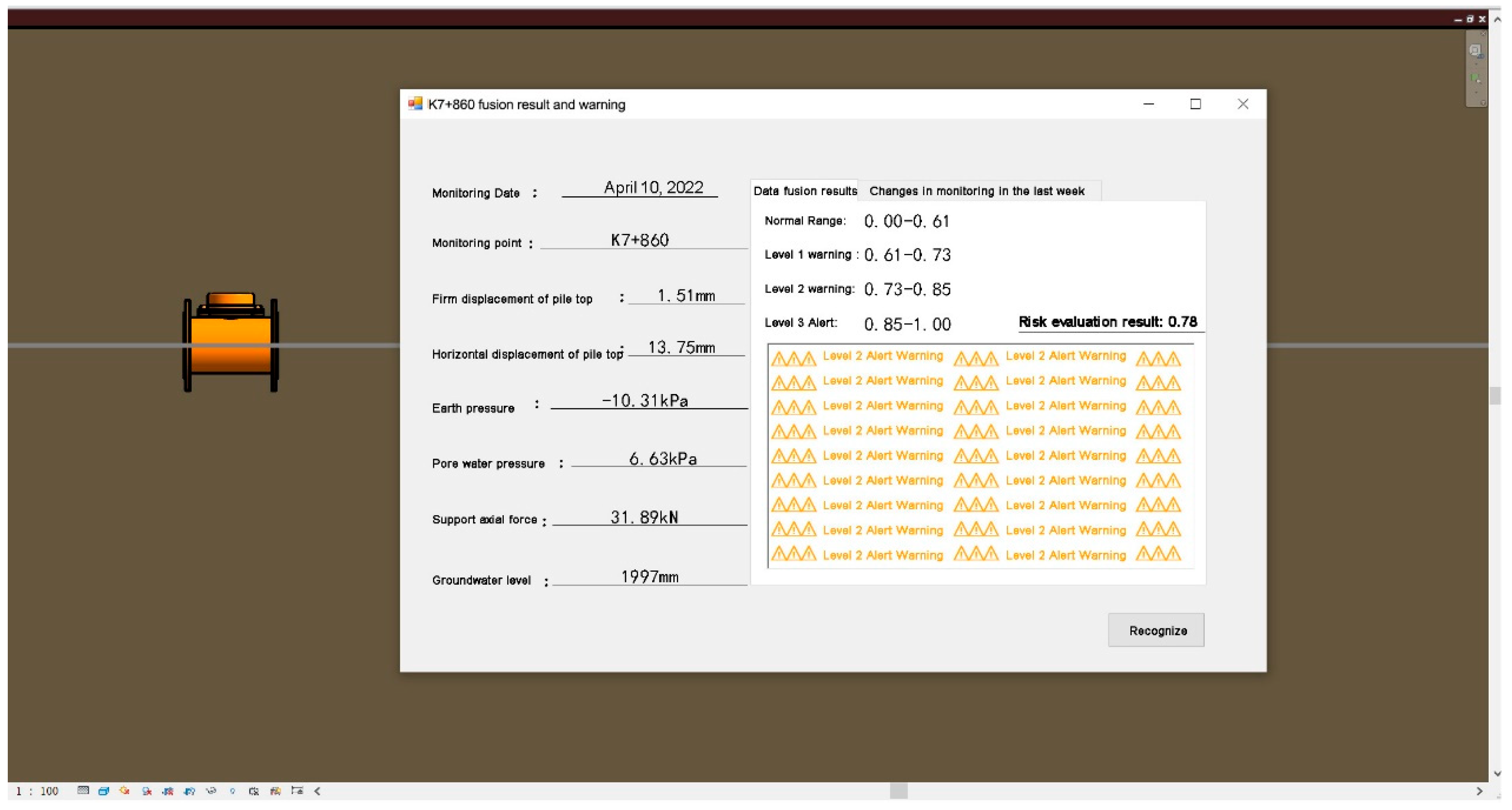This screenshot has width=1512, height=810.
Task: Expand the navigation bar customize arrow
Action: click(x=1483, y=103)
